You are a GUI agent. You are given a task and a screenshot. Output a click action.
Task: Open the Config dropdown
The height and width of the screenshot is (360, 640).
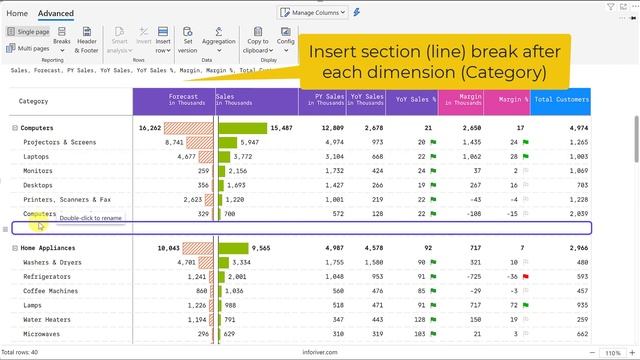point(285,40)
